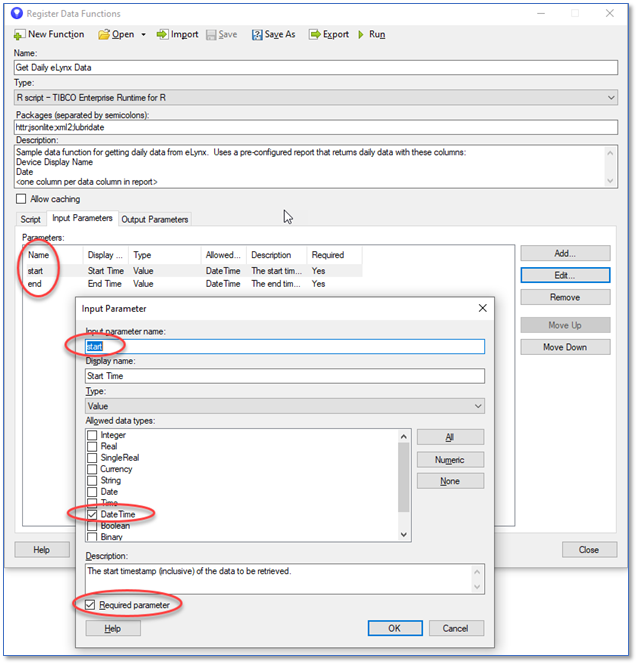
Task: Check the Integer data type
Action: 92,435
